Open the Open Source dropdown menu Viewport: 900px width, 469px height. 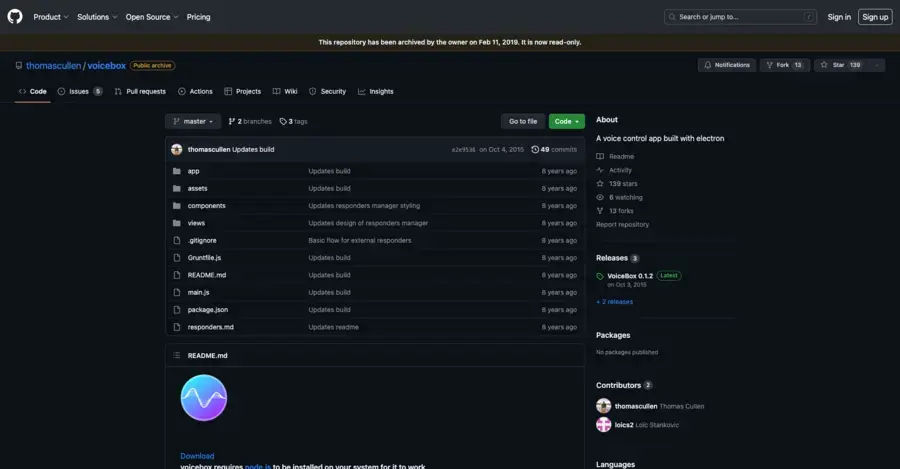152,17
